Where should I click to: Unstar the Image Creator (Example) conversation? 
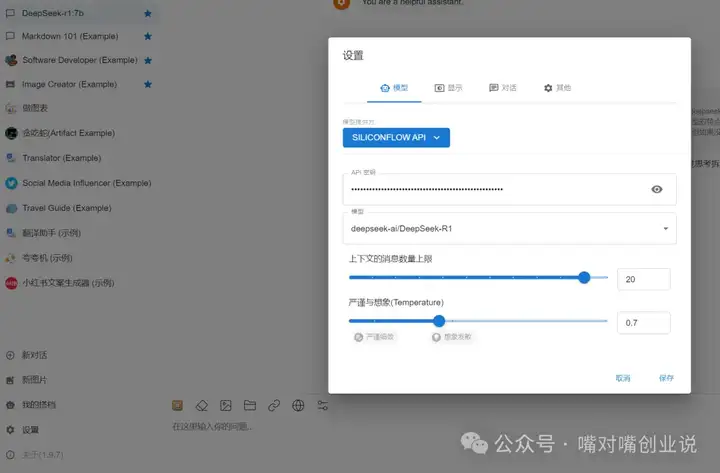[x=148, y=84]
